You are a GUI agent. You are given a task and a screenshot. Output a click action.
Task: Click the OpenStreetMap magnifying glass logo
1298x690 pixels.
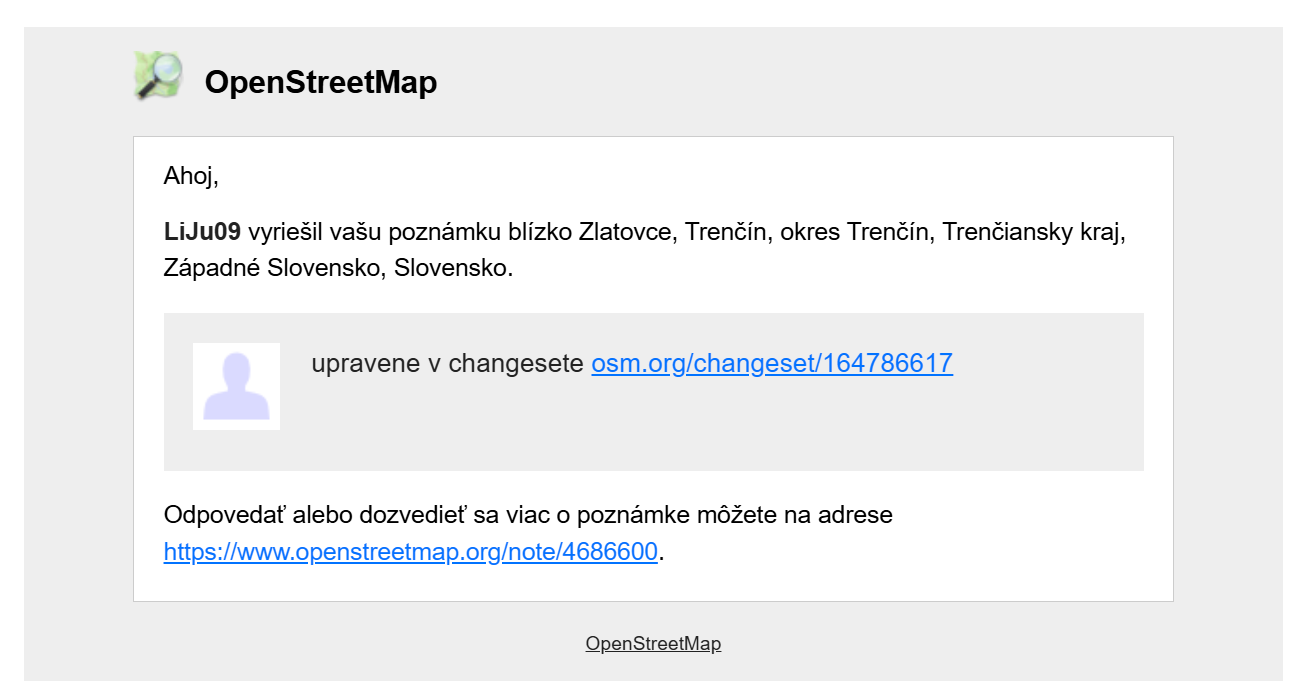click(x=158, y=76)
